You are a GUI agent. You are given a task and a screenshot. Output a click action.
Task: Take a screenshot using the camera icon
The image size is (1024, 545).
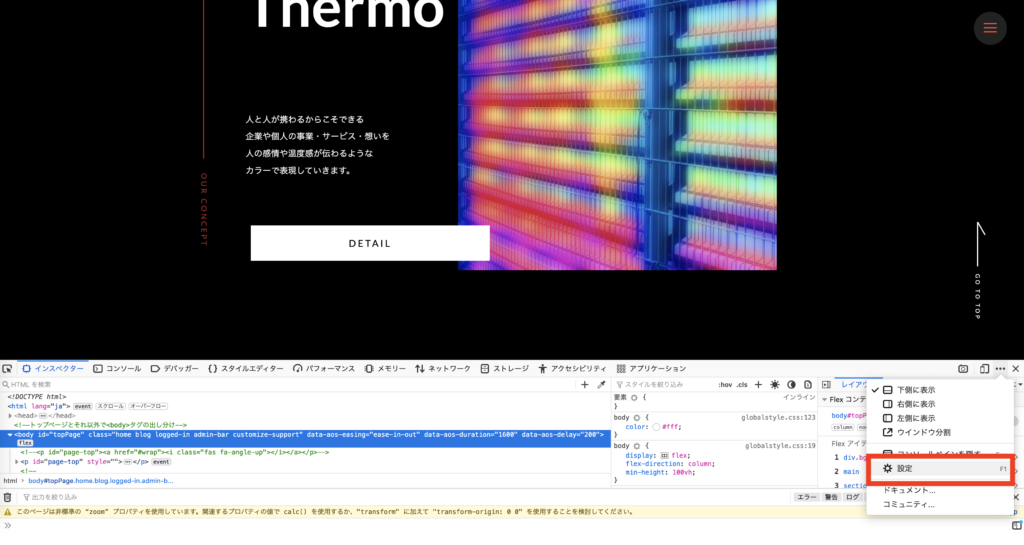[963, 369]
